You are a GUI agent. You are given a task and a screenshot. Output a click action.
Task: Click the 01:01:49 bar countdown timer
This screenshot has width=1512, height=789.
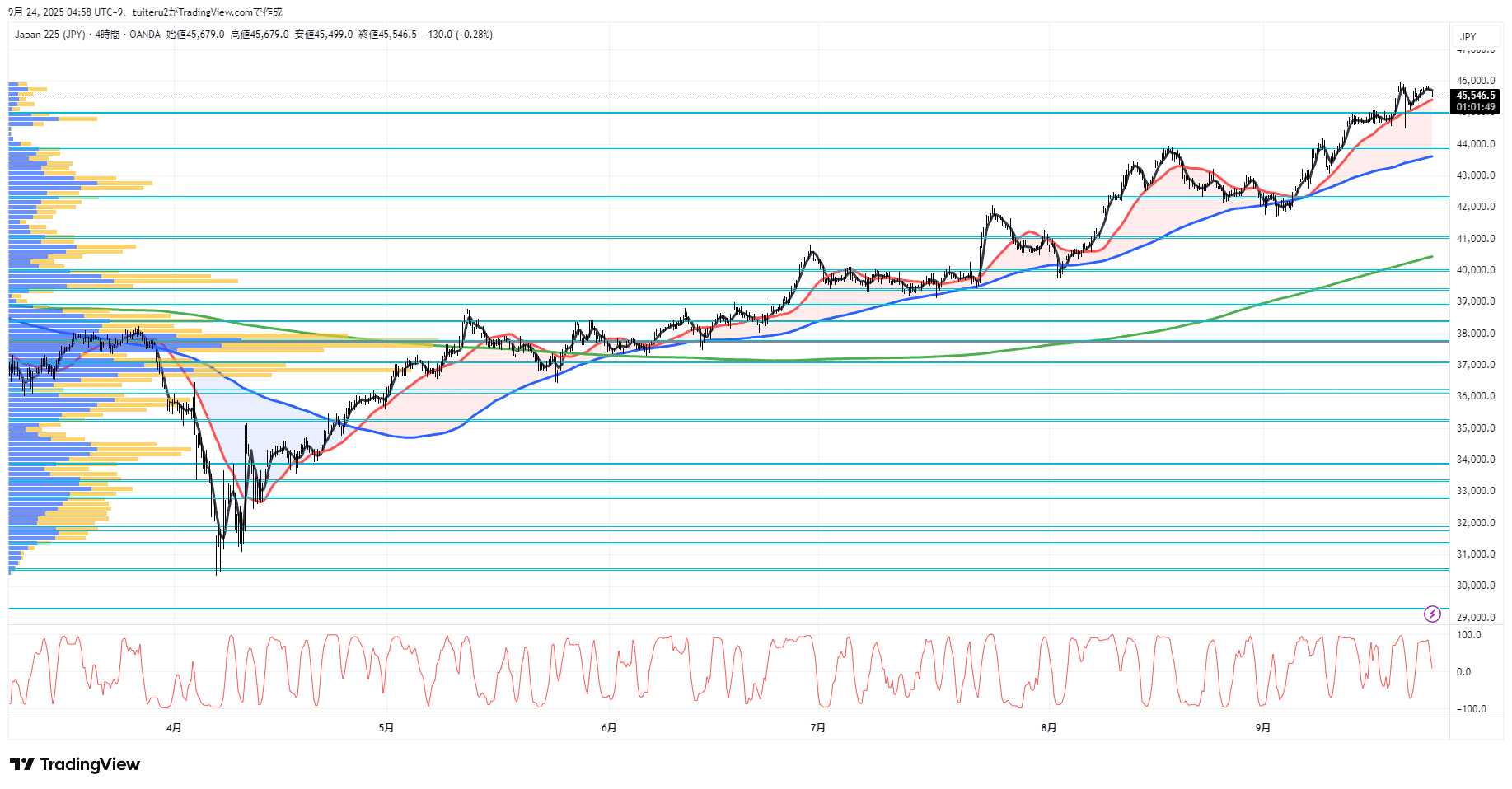[1475, 107]
